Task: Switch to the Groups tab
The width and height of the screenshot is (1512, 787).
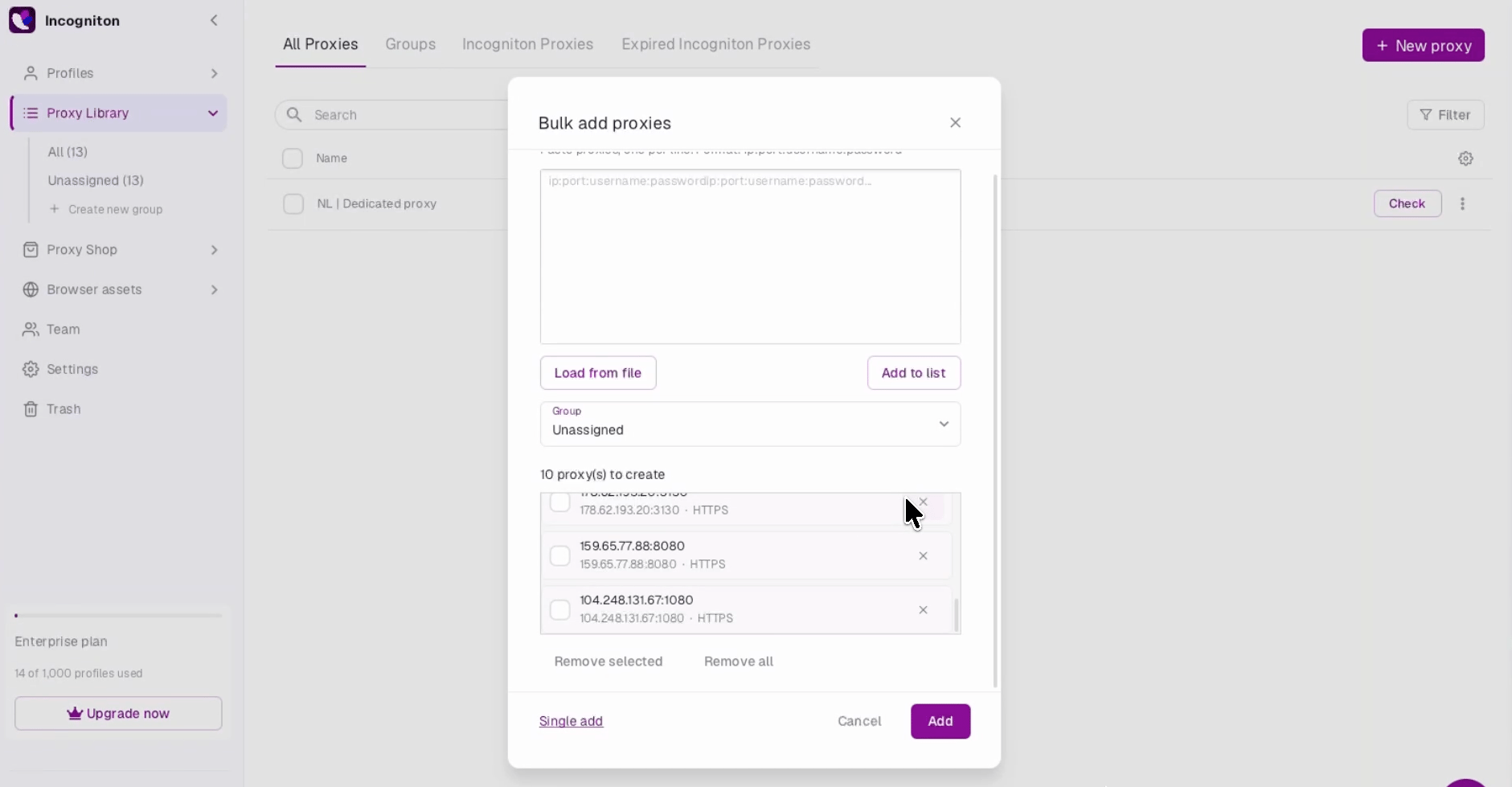Action: (x=410, y=44)
